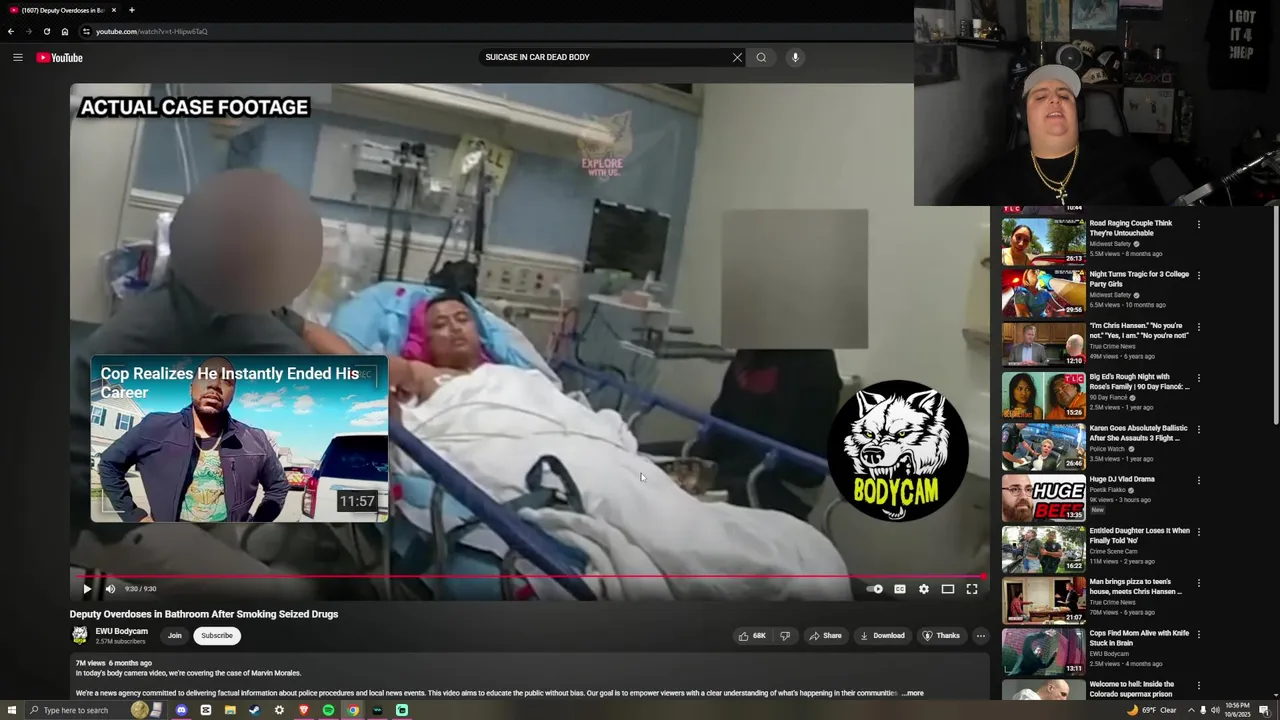The width and height of the screenshot is (1280, 720).
Task: Open options menu for 'Karen Goes Absolutely Ballistic' video
Action: coord(1198,429)
